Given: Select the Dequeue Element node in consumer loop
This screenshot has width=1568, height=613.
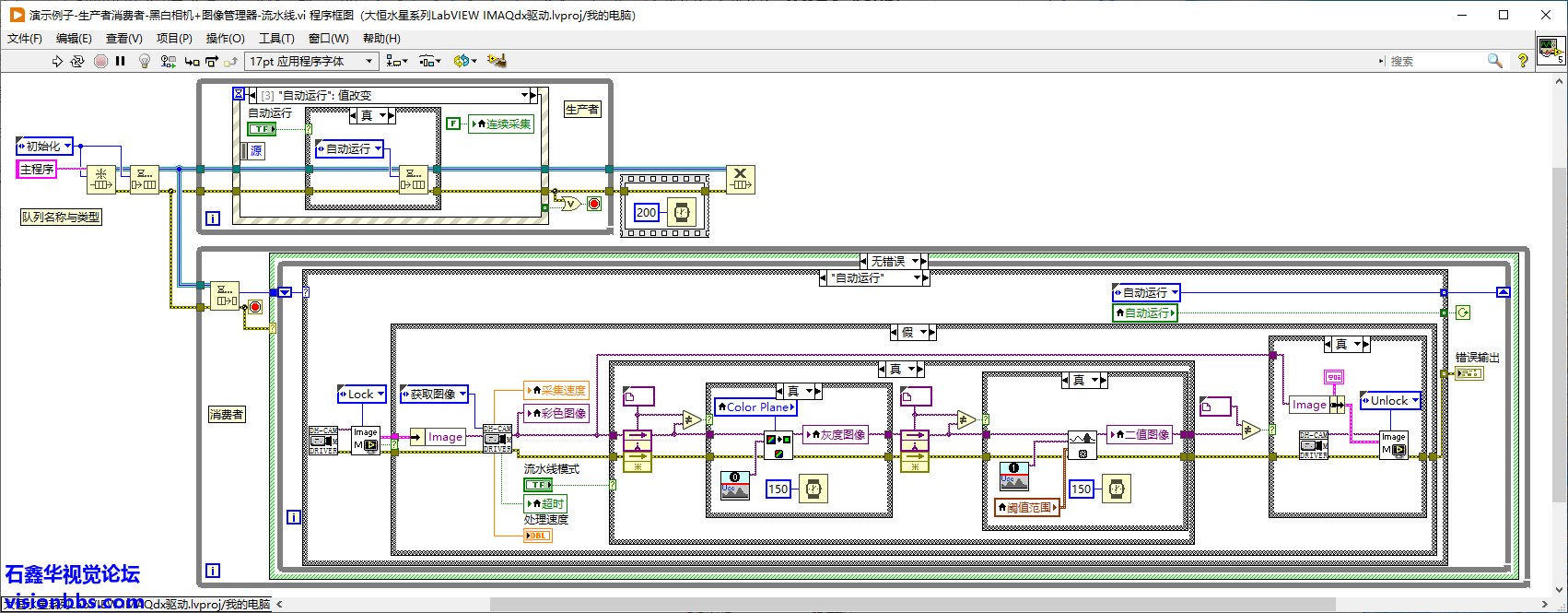Looking at the screenshot, I should tap(224, 296).
